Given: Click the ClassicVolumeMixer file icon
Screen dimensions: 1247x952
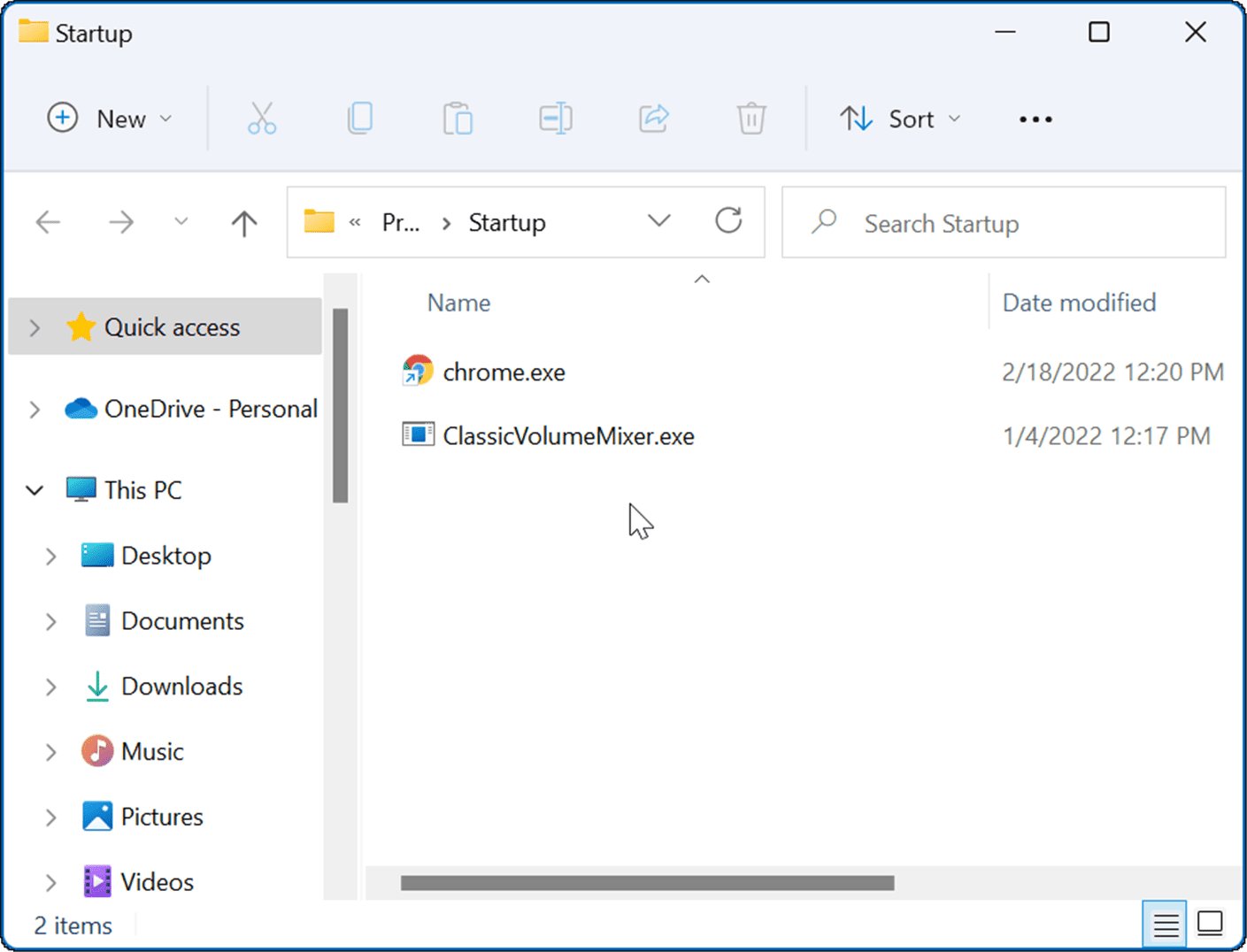Looking at the screenshot, I should point(418,434).
